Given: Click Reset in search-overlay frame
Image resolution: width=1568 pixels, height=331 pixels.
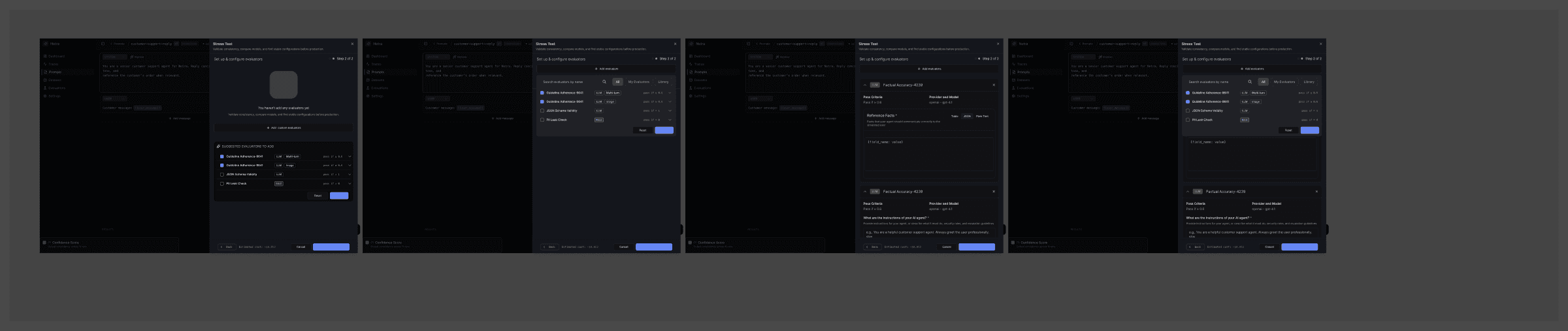Looking at the screenshot, I should [1288, 130].
